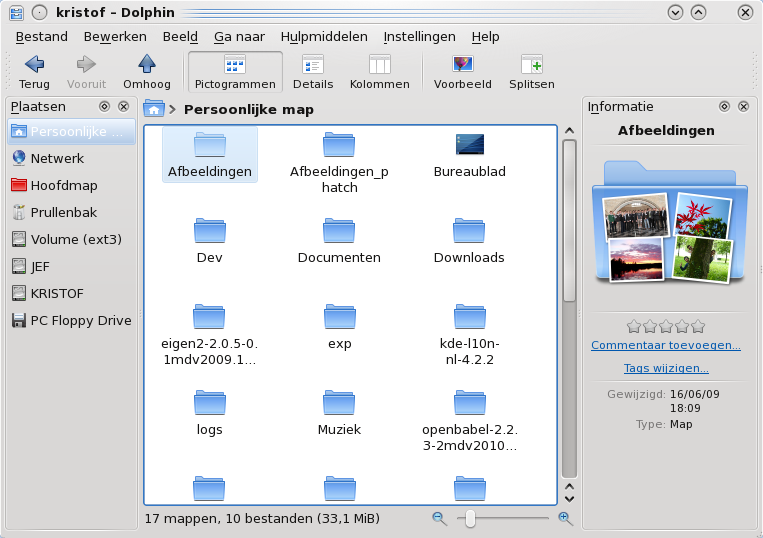Click the zoom-in magnifier icon

[565, 518]
